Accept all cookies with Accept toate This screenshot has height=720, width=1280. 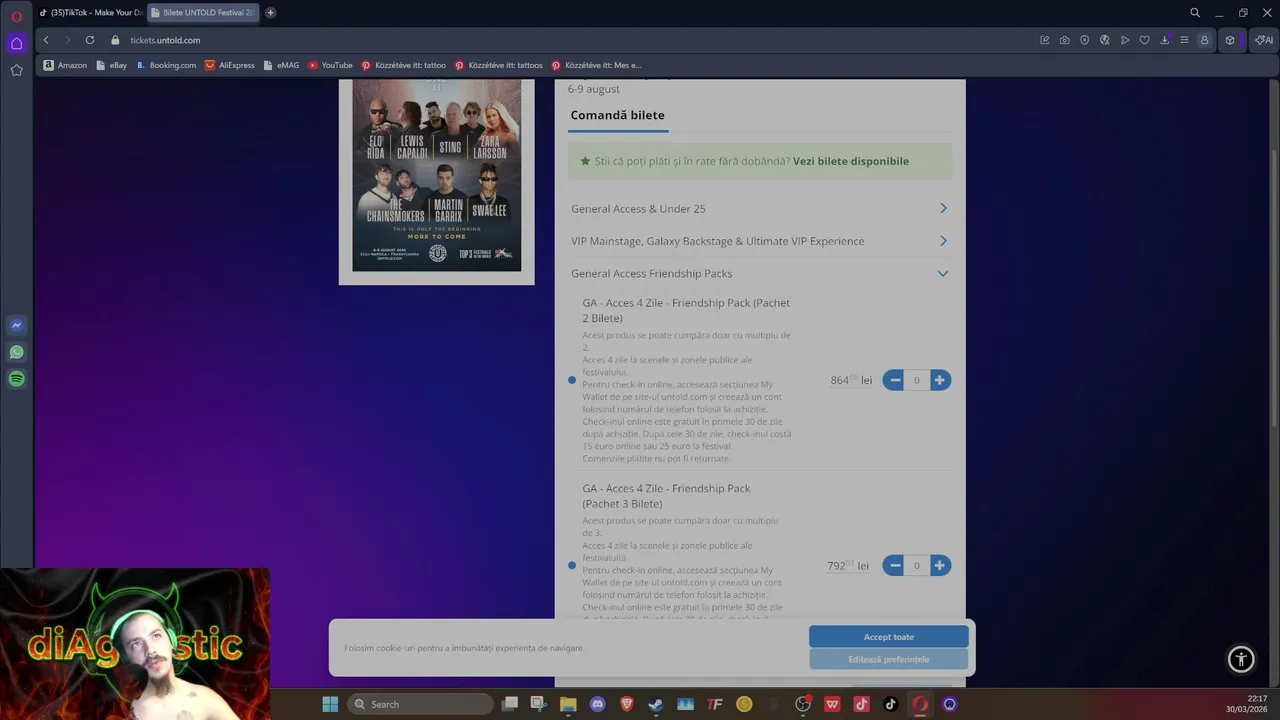889,637
